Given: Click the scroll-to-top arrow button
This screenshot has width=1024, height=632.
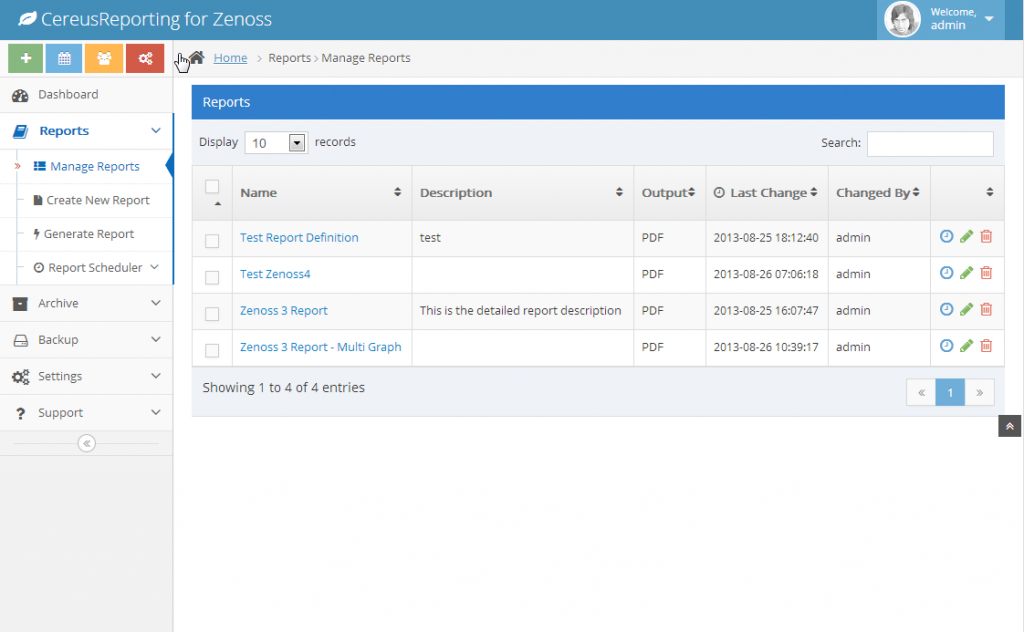Looking at the screenshot, I should point(1010,426).
